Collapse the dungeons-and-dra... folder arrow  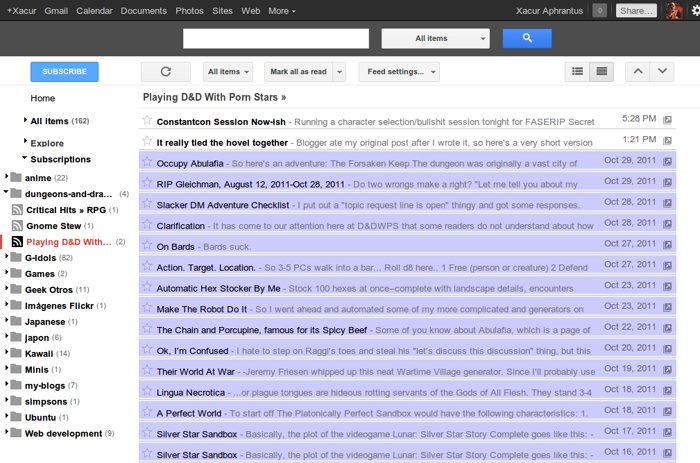(6, 192)
